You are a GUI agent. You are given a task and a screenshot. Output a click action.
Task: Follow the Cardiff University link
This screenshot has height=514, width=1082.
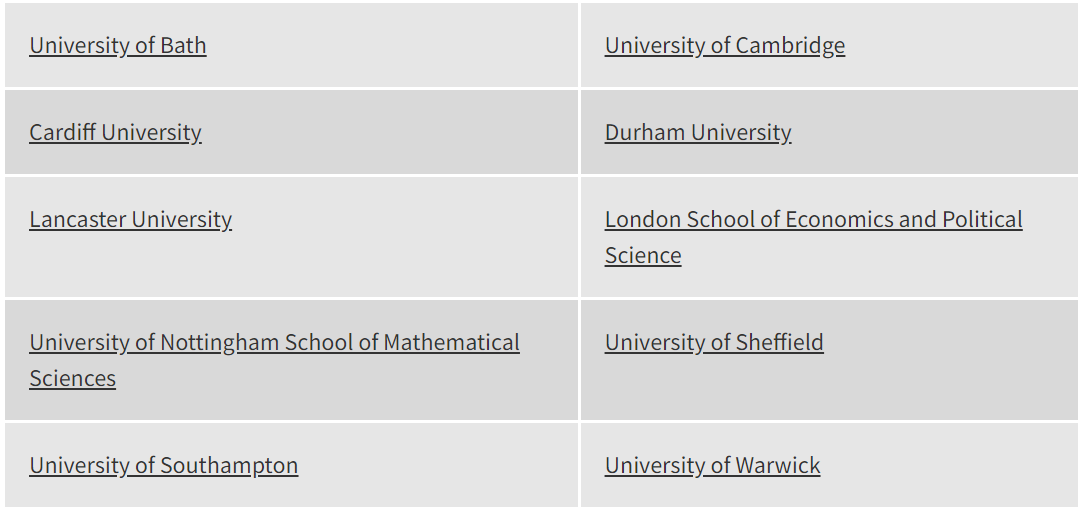point(115,133)
